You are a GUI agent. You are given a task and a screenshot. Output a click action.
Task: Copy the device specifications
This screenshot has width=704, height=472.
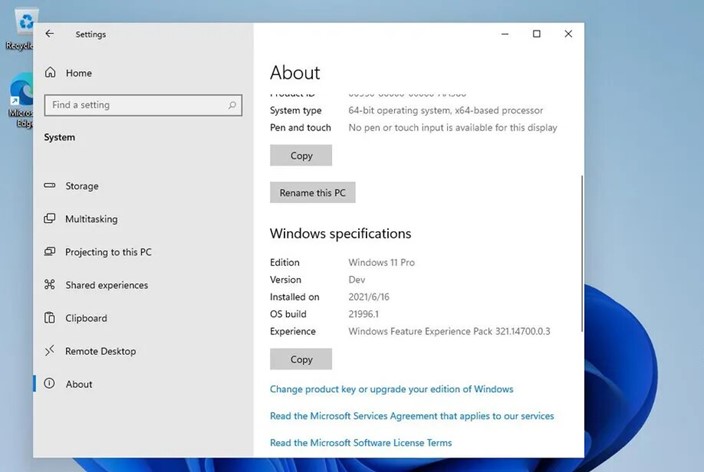click(x=301, y=155)
